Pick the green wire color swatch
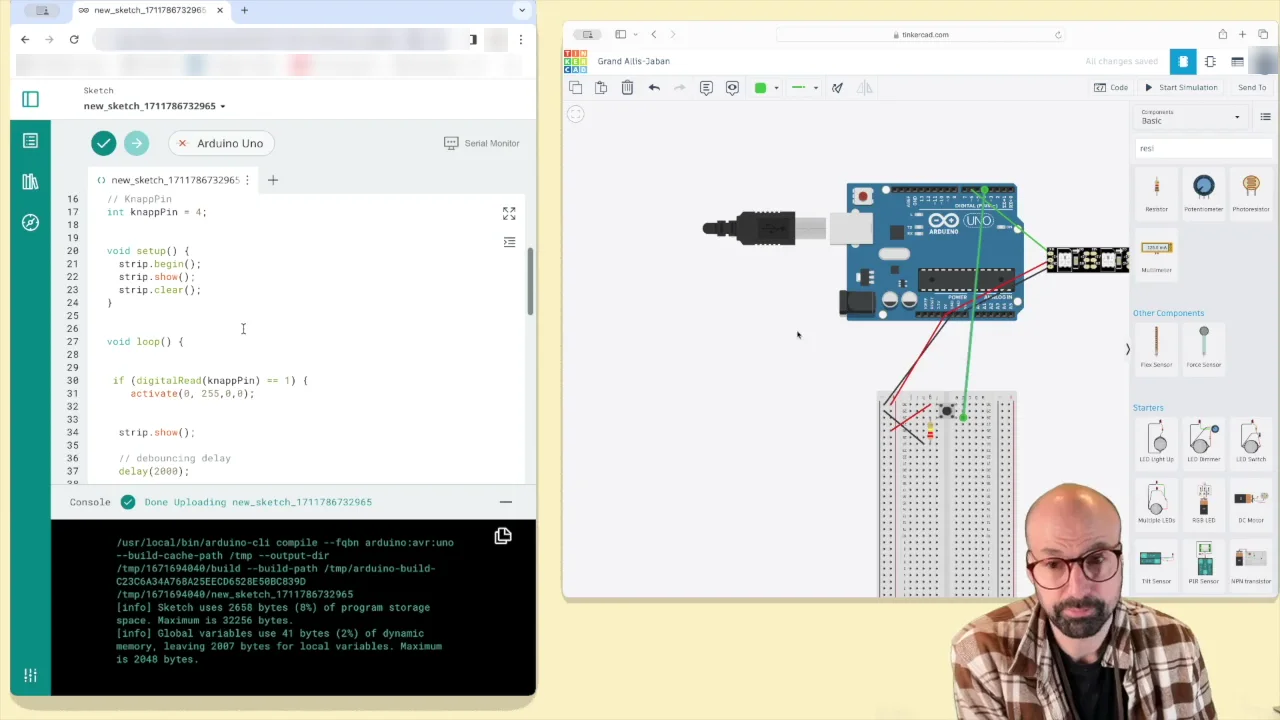This screenshot has height=720, width=1280. pyautogui.click(x=760, y=88)
